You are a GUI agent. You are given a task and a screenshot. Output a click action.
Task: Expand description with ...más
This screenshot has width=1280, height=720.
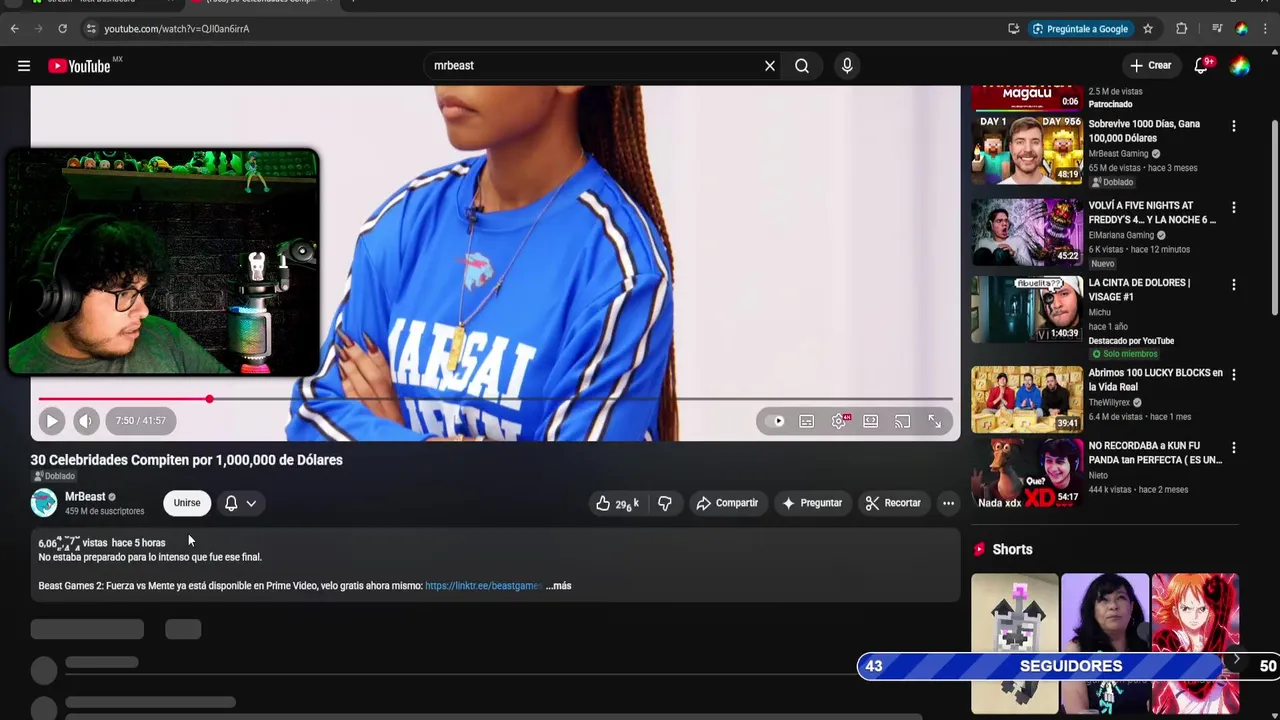pyautogui.click(x=559, y=586)
